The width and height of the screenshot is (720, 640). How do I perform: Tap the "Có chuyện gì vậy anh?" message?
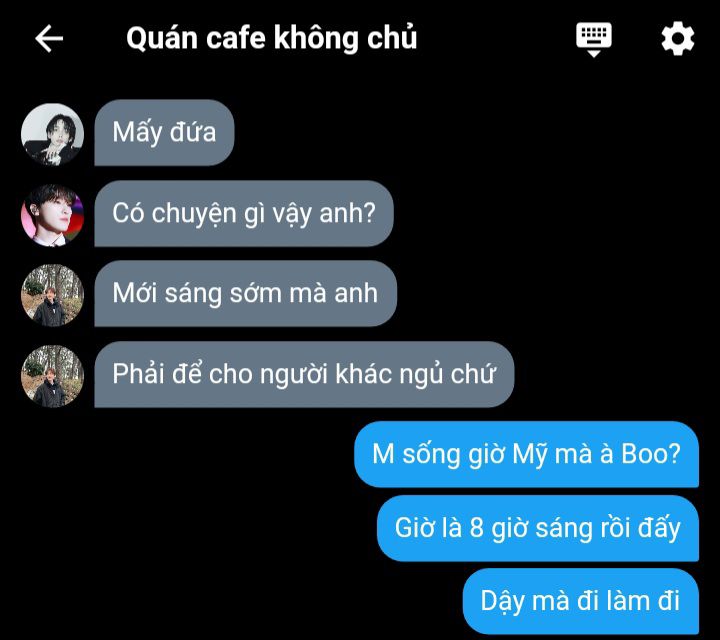click(x=244, y=213)
